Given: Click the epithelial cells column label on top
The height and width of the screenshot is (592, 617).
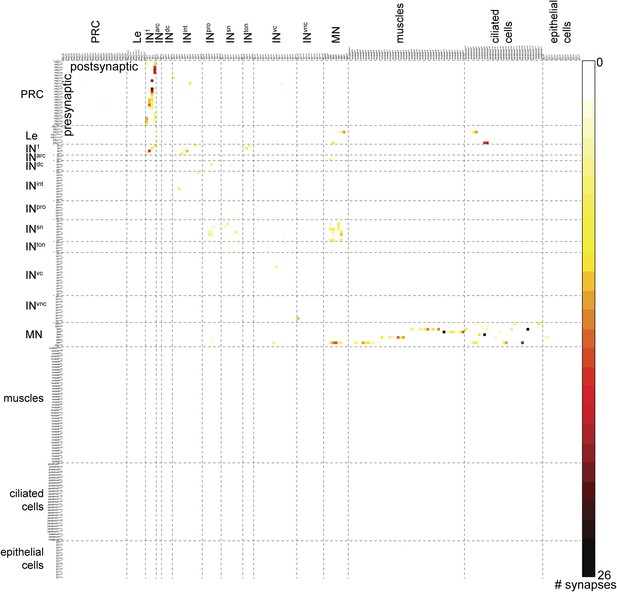Looking at the screenshot, I should 560,22.
